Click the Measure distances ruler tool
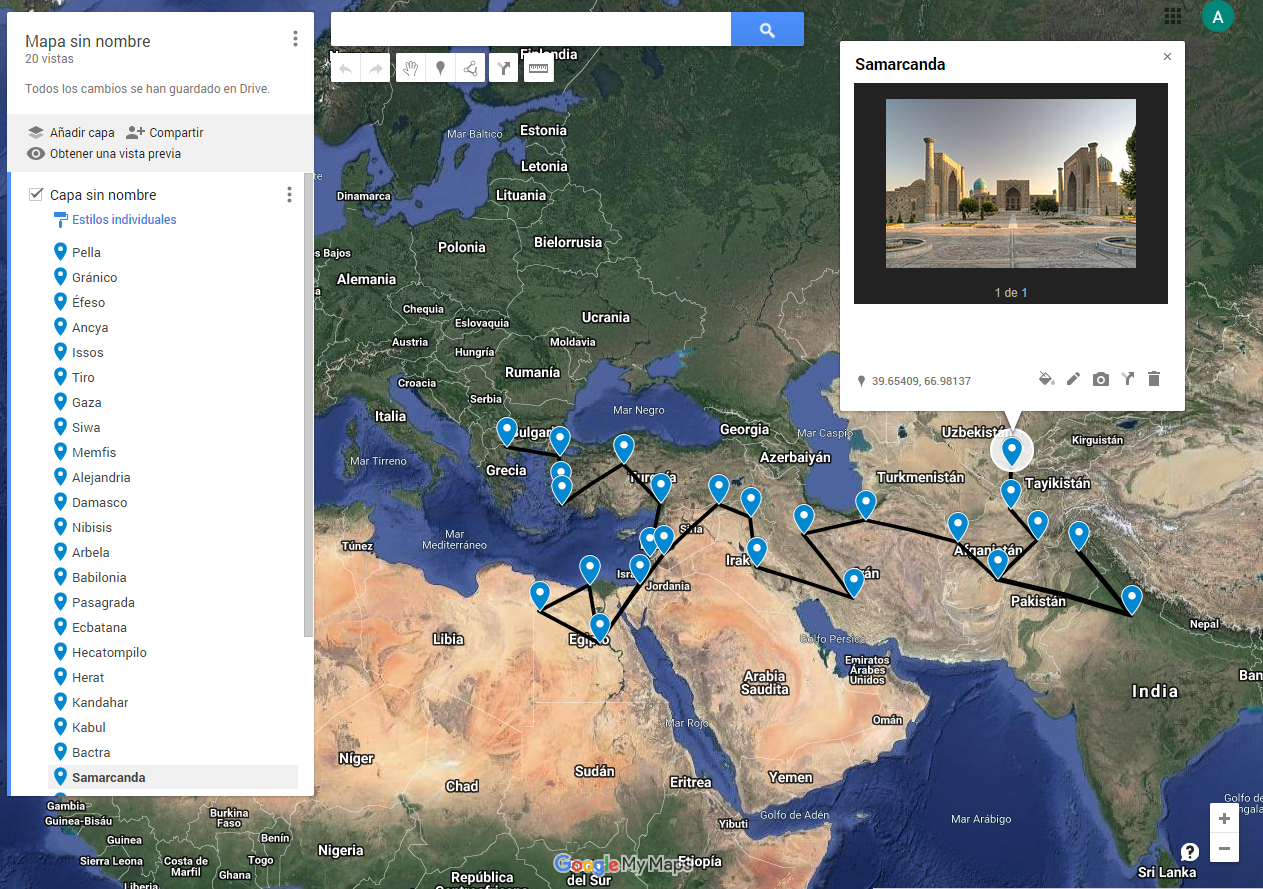 538,68
